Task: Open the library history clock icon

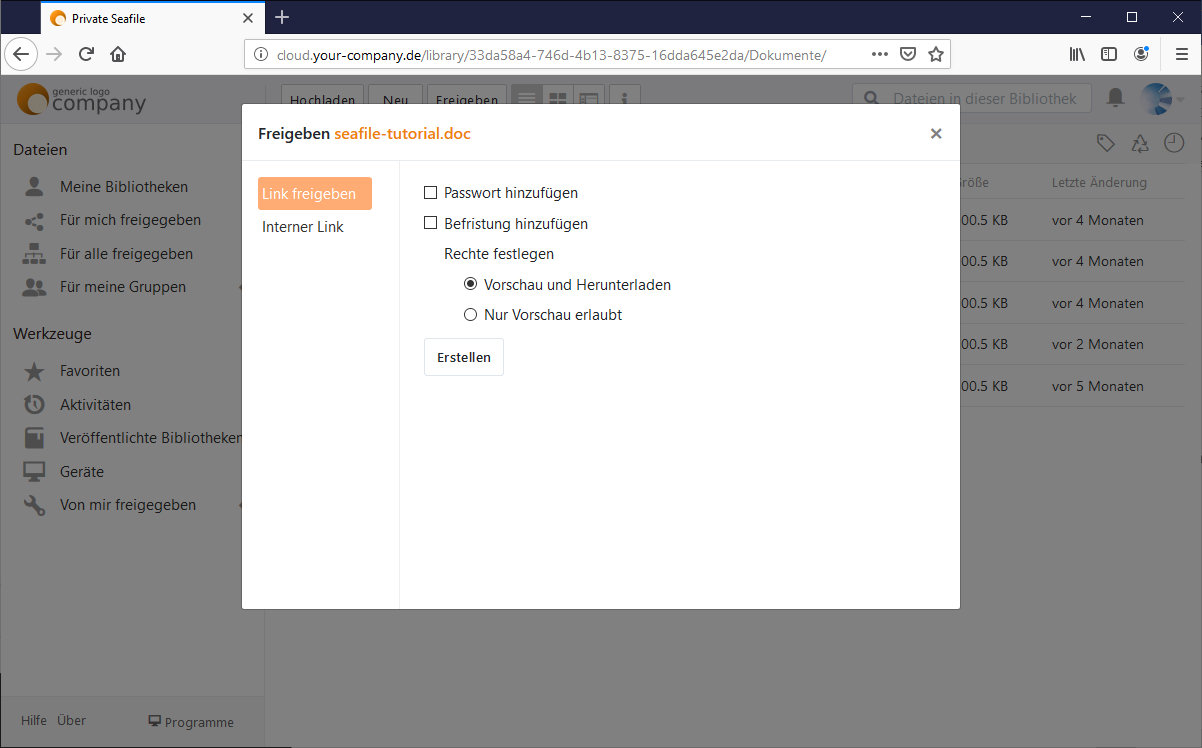Action: pyautogui.click(x=1173, y=144)
